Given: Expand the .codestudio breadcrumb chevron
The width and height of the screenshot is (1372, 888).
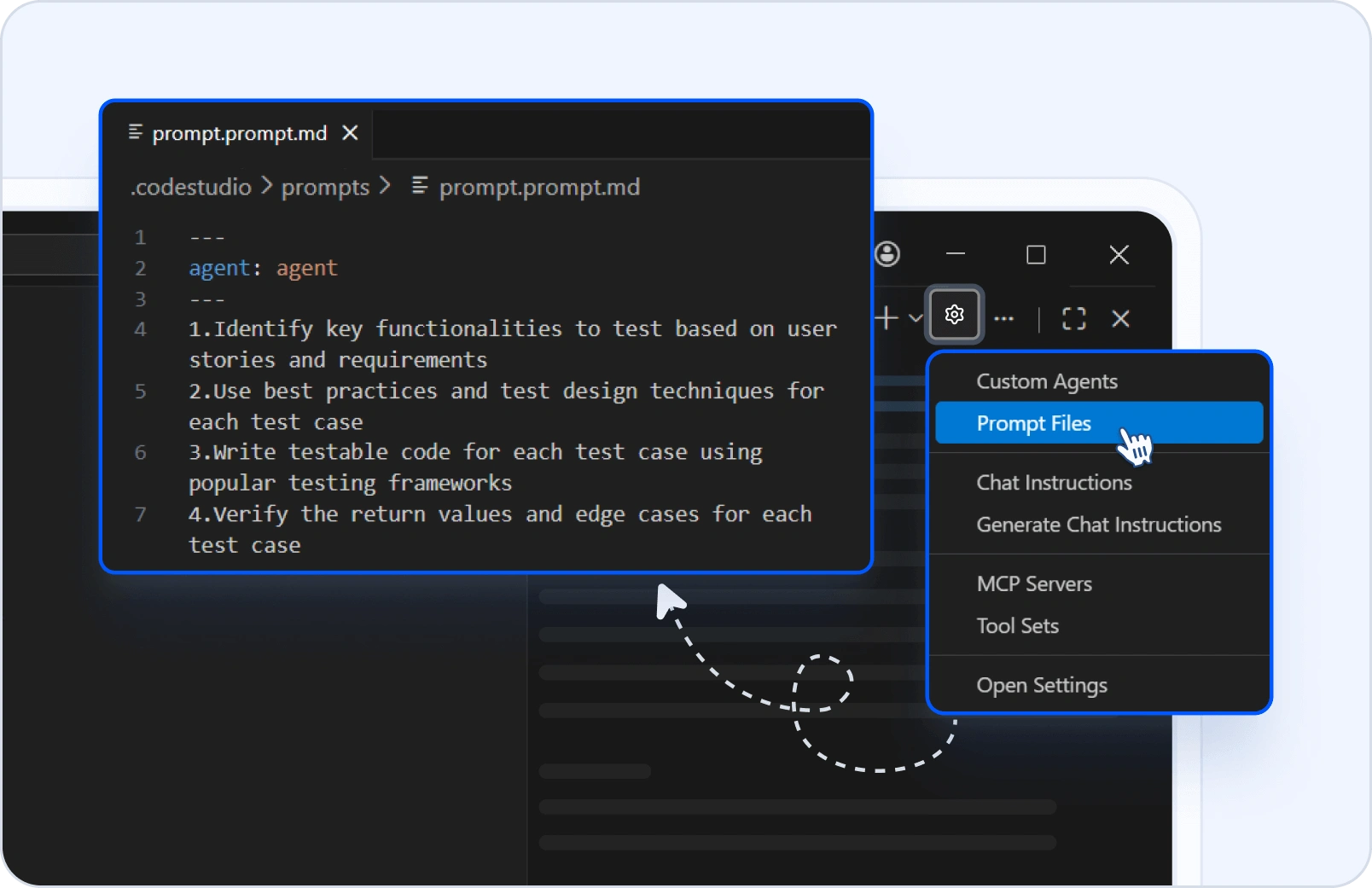Looking at the screenshot, I should click(x=266, y=186).
